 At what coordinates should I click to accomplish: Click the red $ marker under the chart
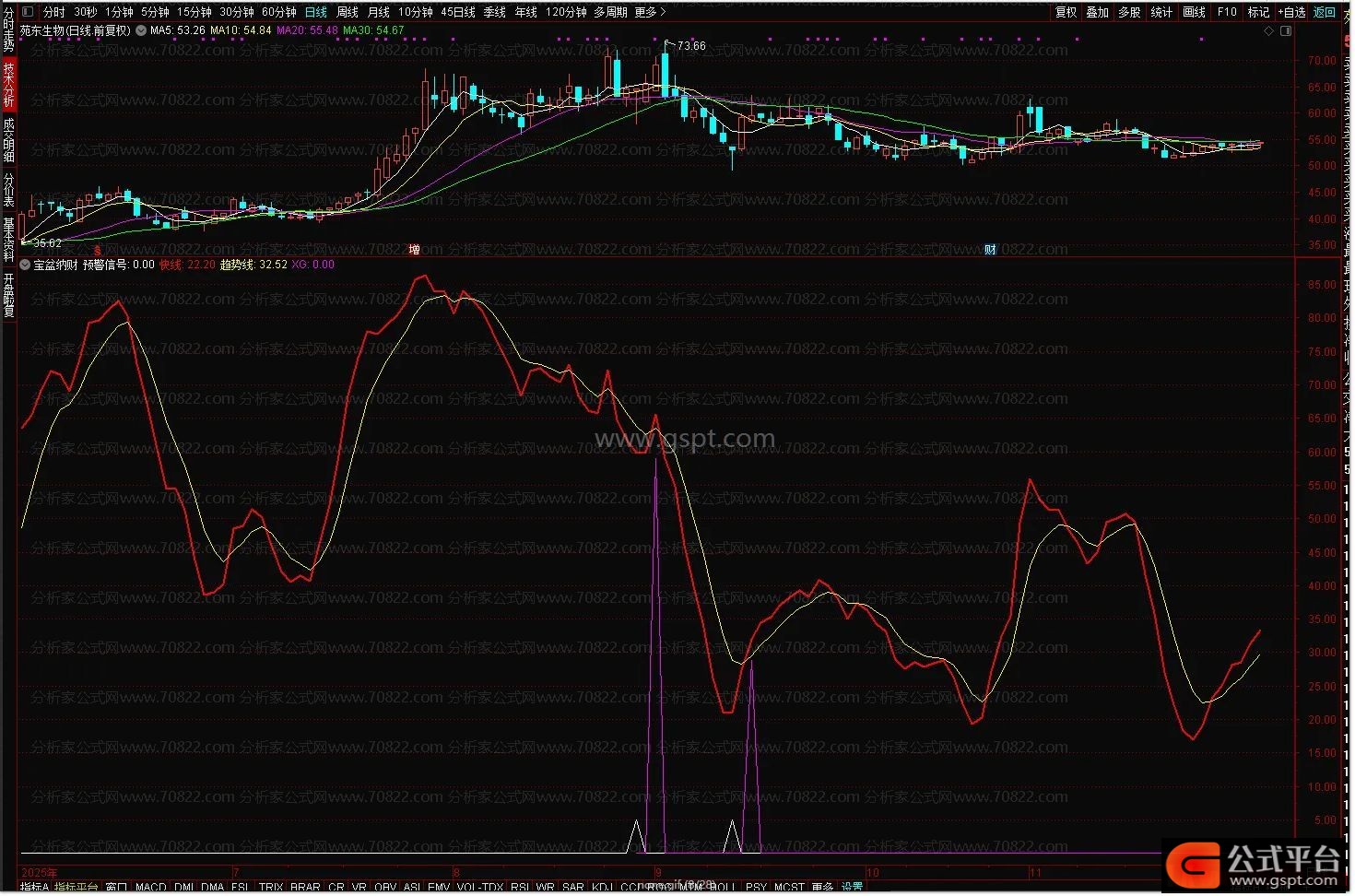(98, 250)
